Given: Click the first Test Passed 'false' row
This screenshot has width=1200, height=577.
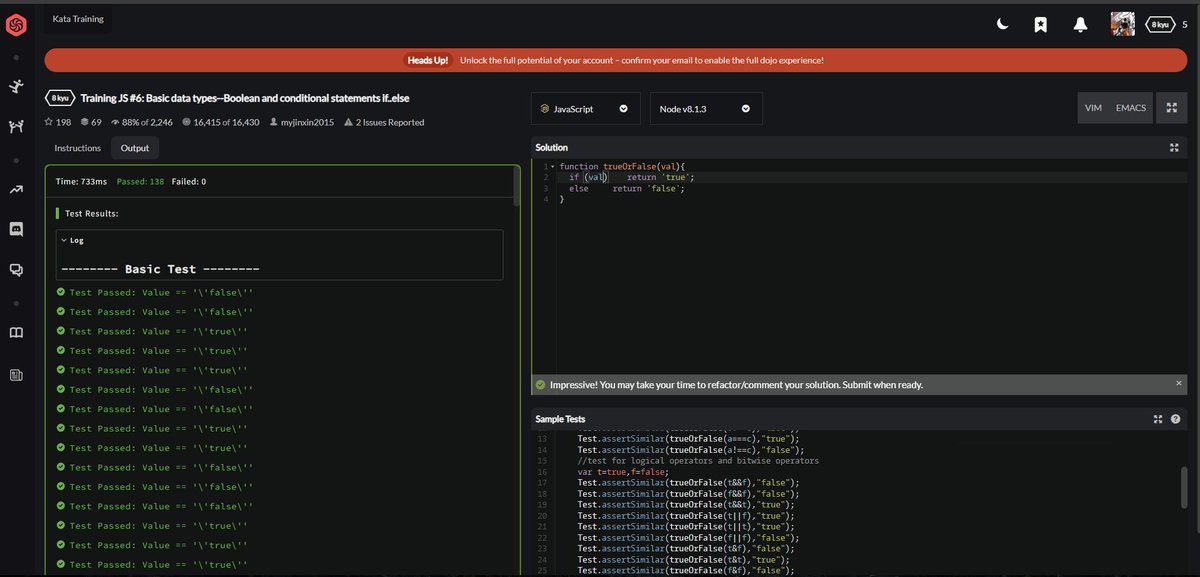Looking at the screenshot, I should pos(153,292).
